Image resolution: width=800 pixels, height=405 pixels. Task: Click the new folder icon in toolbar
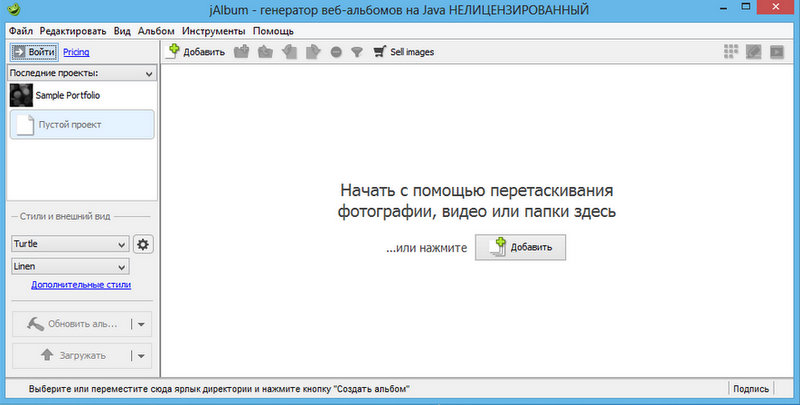pos(241,52)
